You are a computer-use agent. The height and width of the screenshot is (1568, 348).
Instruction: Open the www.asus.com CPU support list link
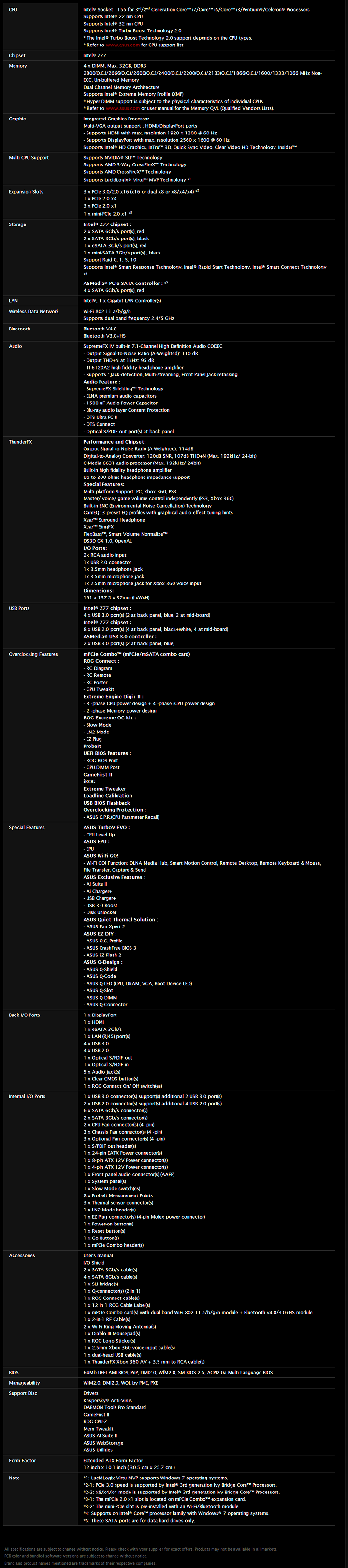click(x=122, y=45)
